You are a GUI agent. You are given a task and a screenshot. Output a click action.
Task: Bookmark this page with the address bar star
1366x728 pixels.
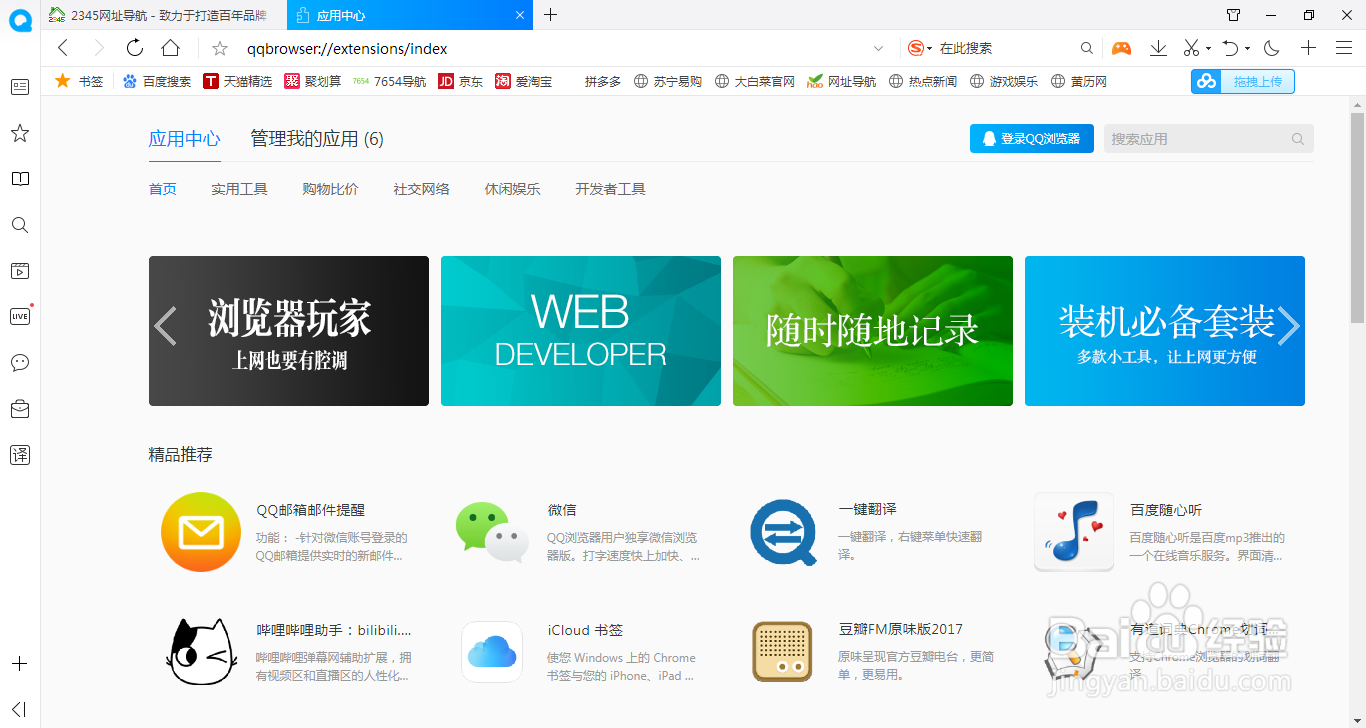[220, 48]
